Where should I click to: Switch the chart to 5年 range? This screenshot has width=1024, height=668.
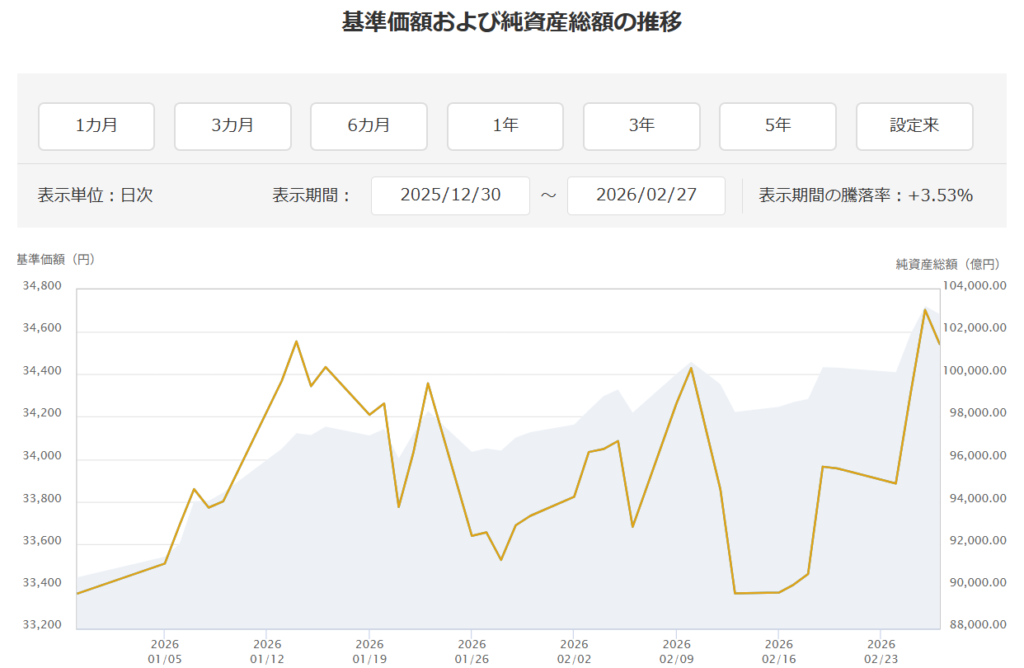pos(777,126)
